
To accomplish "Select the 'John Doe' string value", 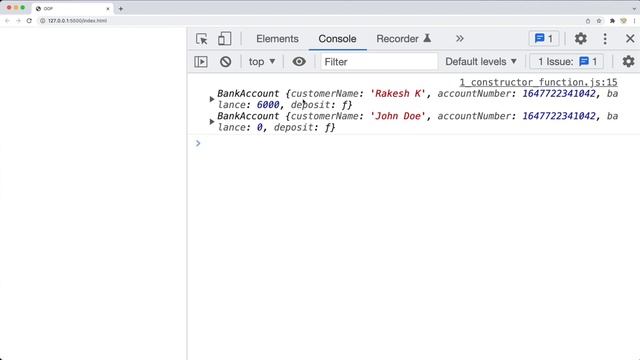I will pos(398,116).
